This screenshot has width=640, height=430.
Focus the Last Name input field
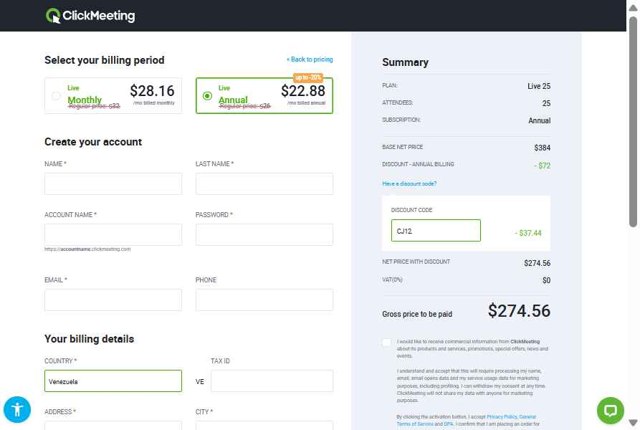tap(264, 184)
